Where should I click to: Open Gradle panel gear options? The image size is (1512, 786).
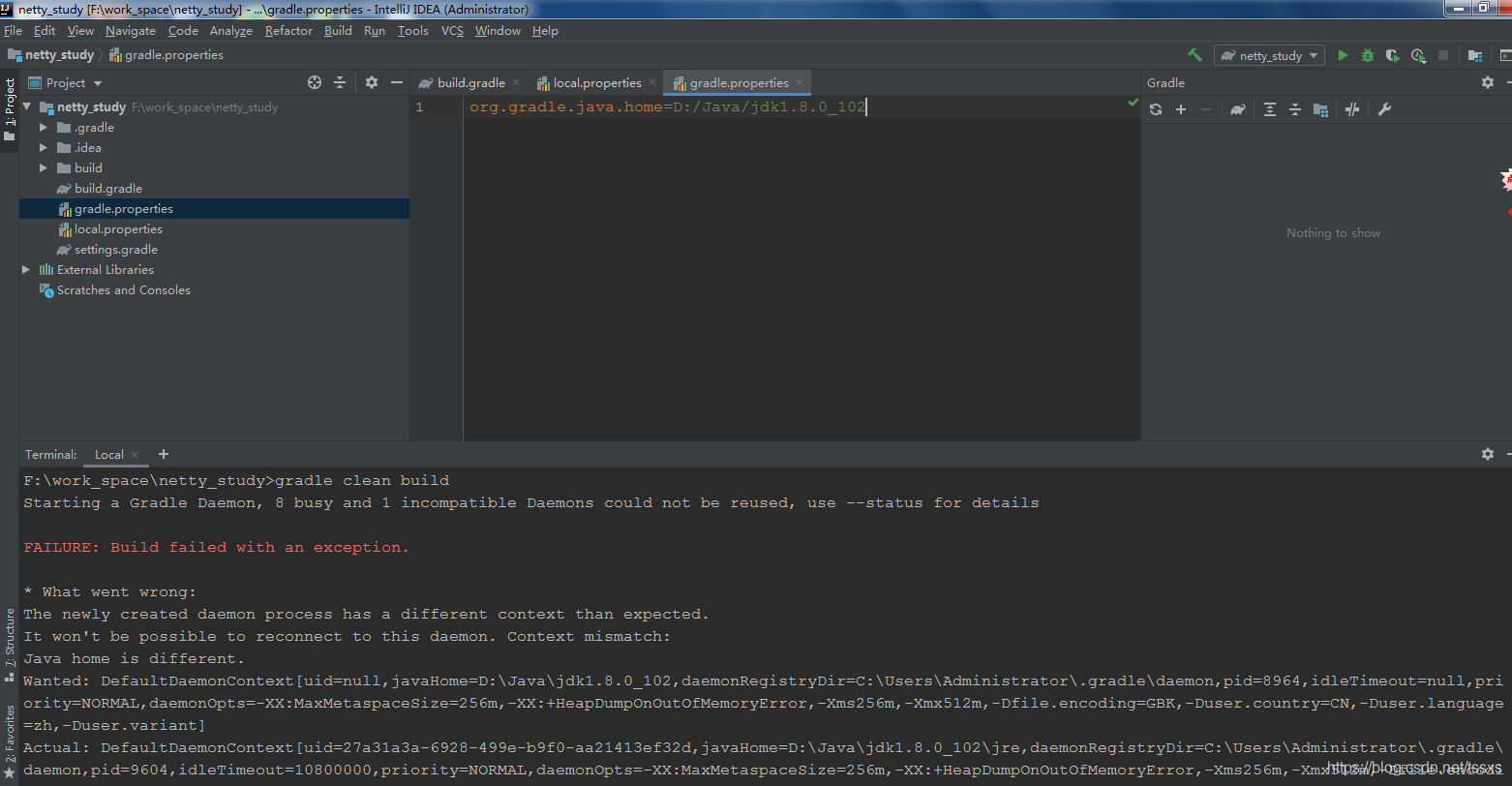point(1488,82)
